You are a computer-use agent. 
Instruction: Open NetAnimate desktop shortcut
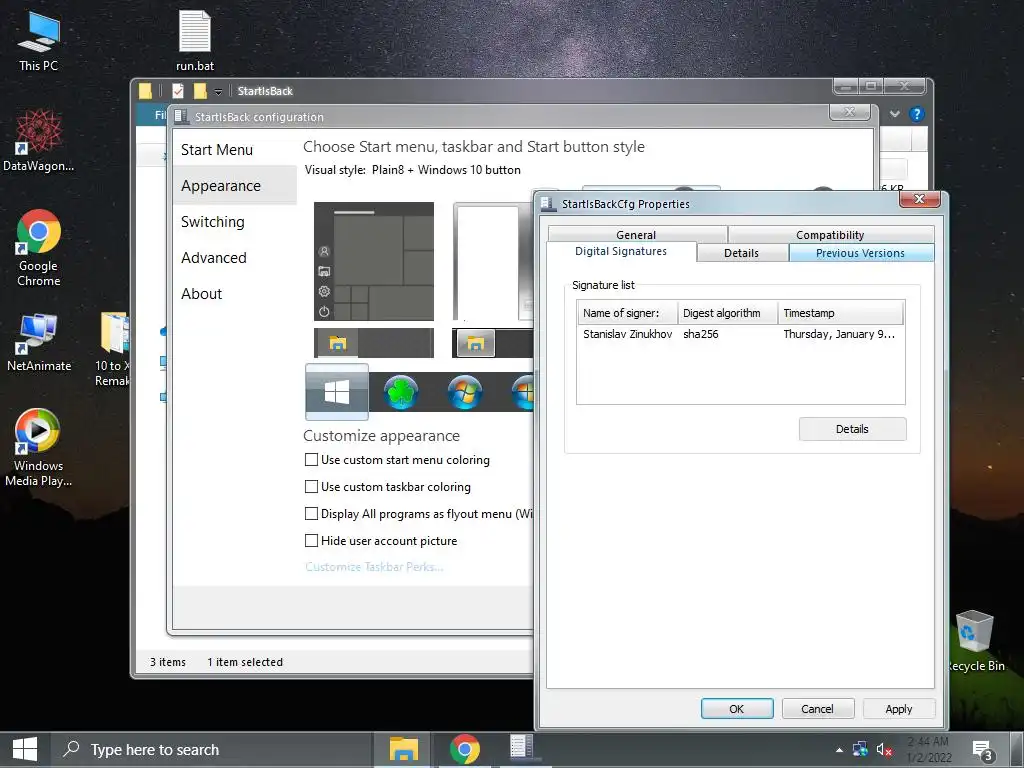(39, 342)
